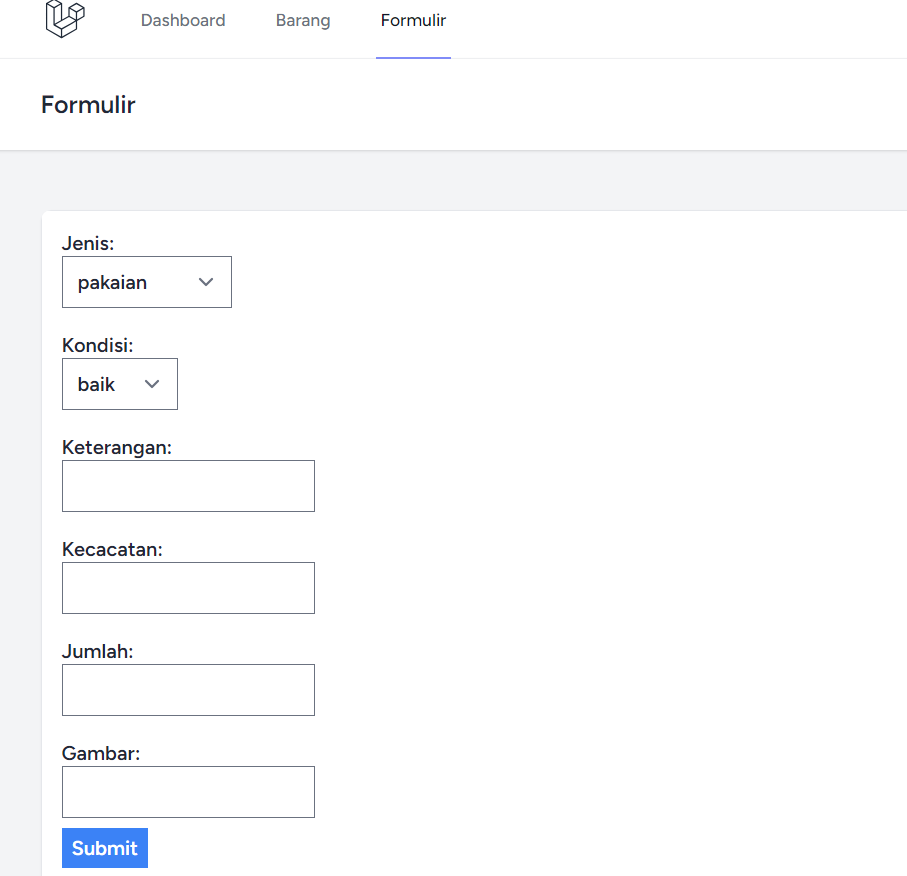The height and width of the screenshot is (876, 907).
Task: Click the Kecacatan input box
Action: point(188,588)
